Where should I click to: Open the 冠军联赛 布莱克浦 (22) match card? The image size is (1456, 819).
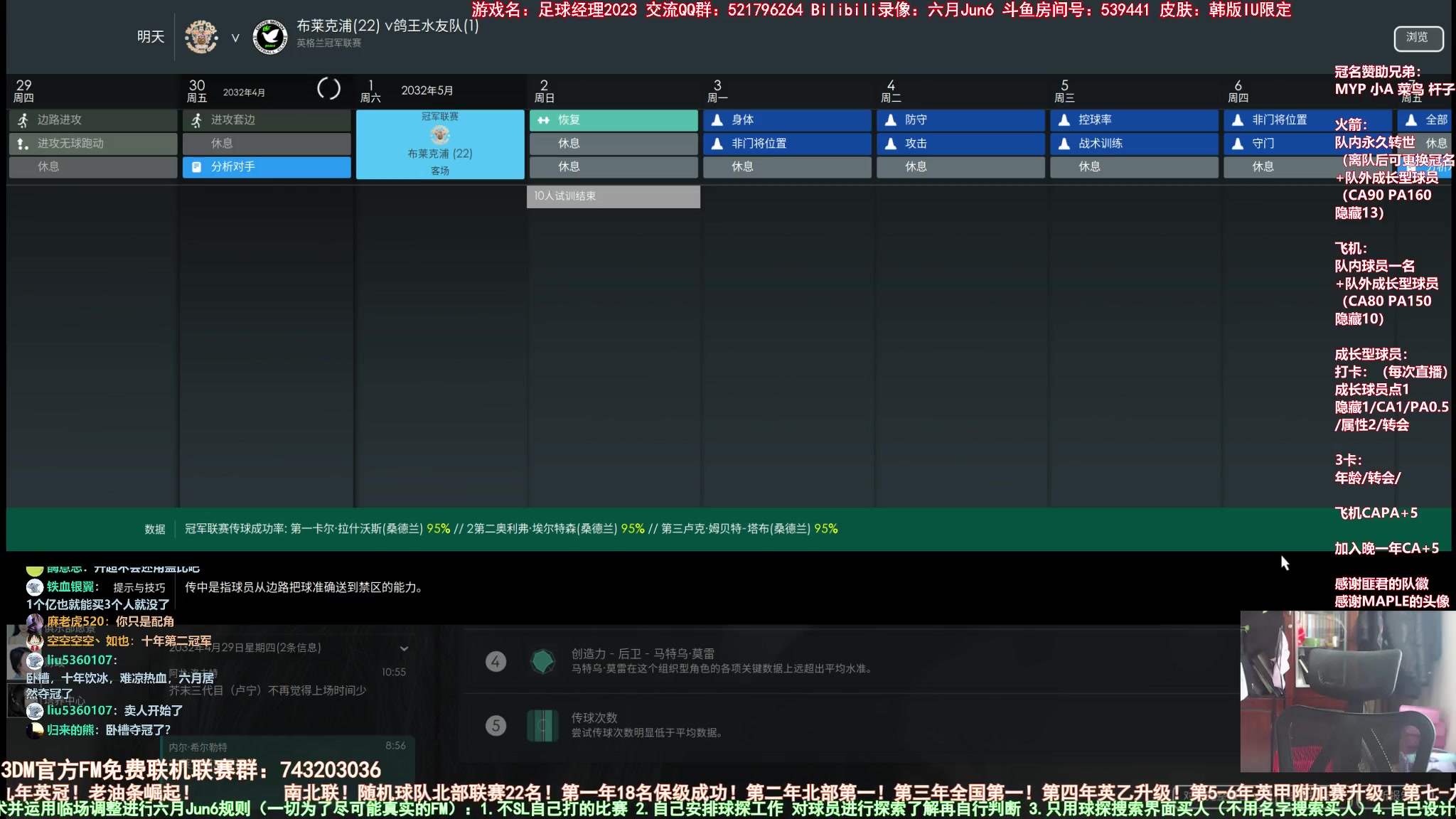(440, 144)
